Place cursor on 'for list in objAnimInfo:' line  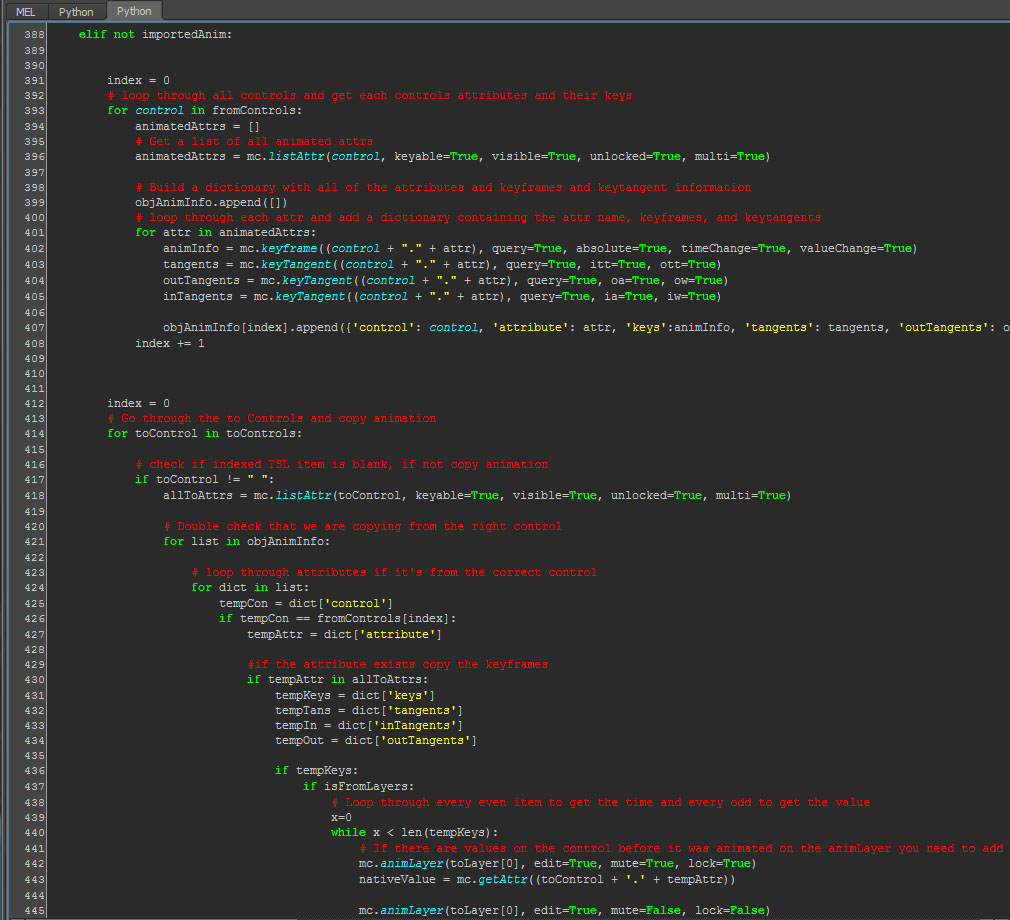point(246,542)
